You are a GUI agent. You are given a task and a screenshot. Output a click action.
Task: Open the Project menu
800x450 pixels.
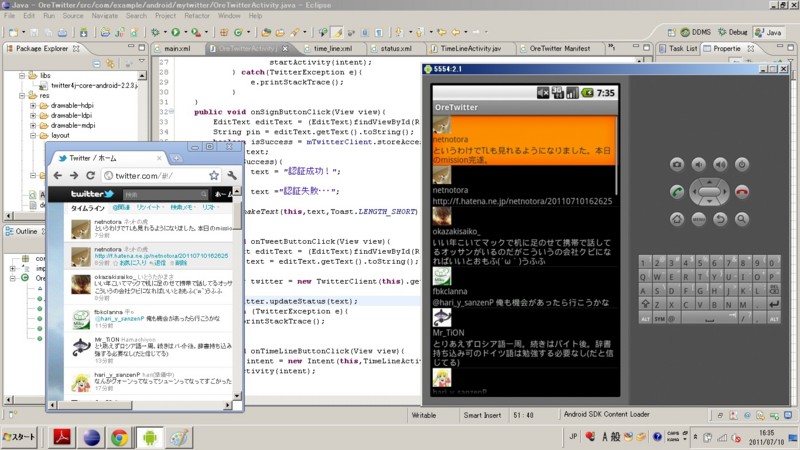(165, 16)
